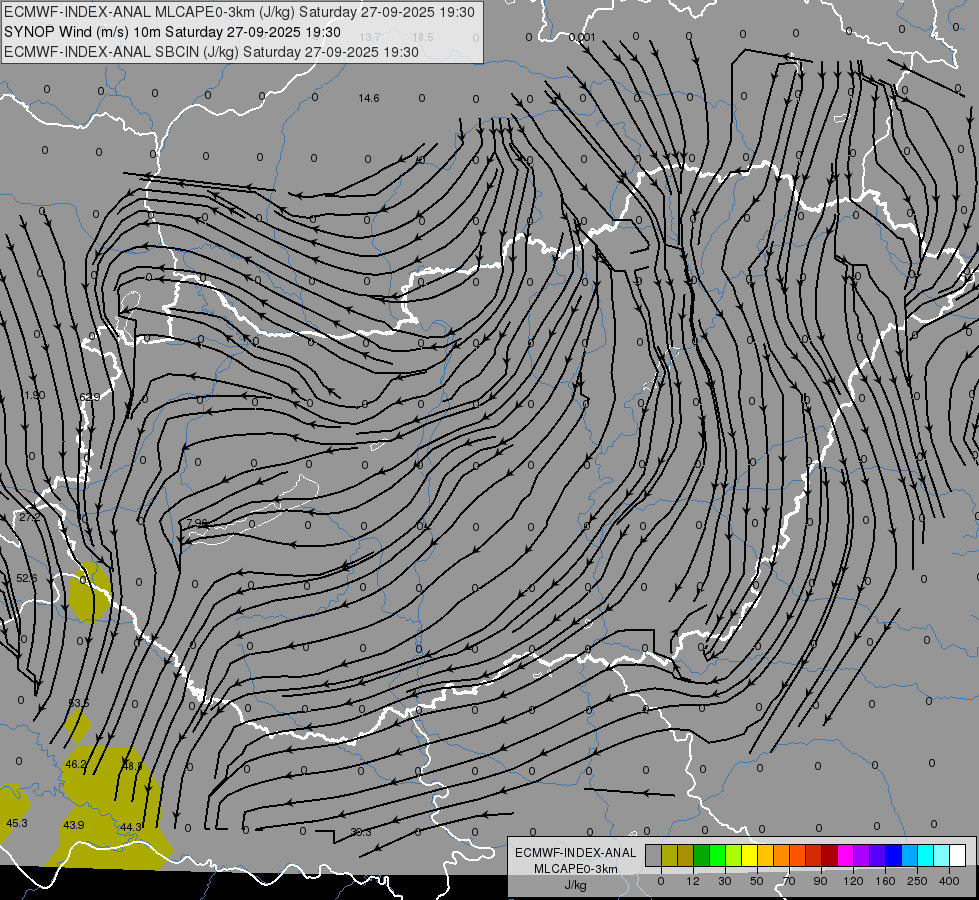Screen dimensions: 979x900
Task: Pick the pure yellow swatch in the legend
Action: click(749, 855)
